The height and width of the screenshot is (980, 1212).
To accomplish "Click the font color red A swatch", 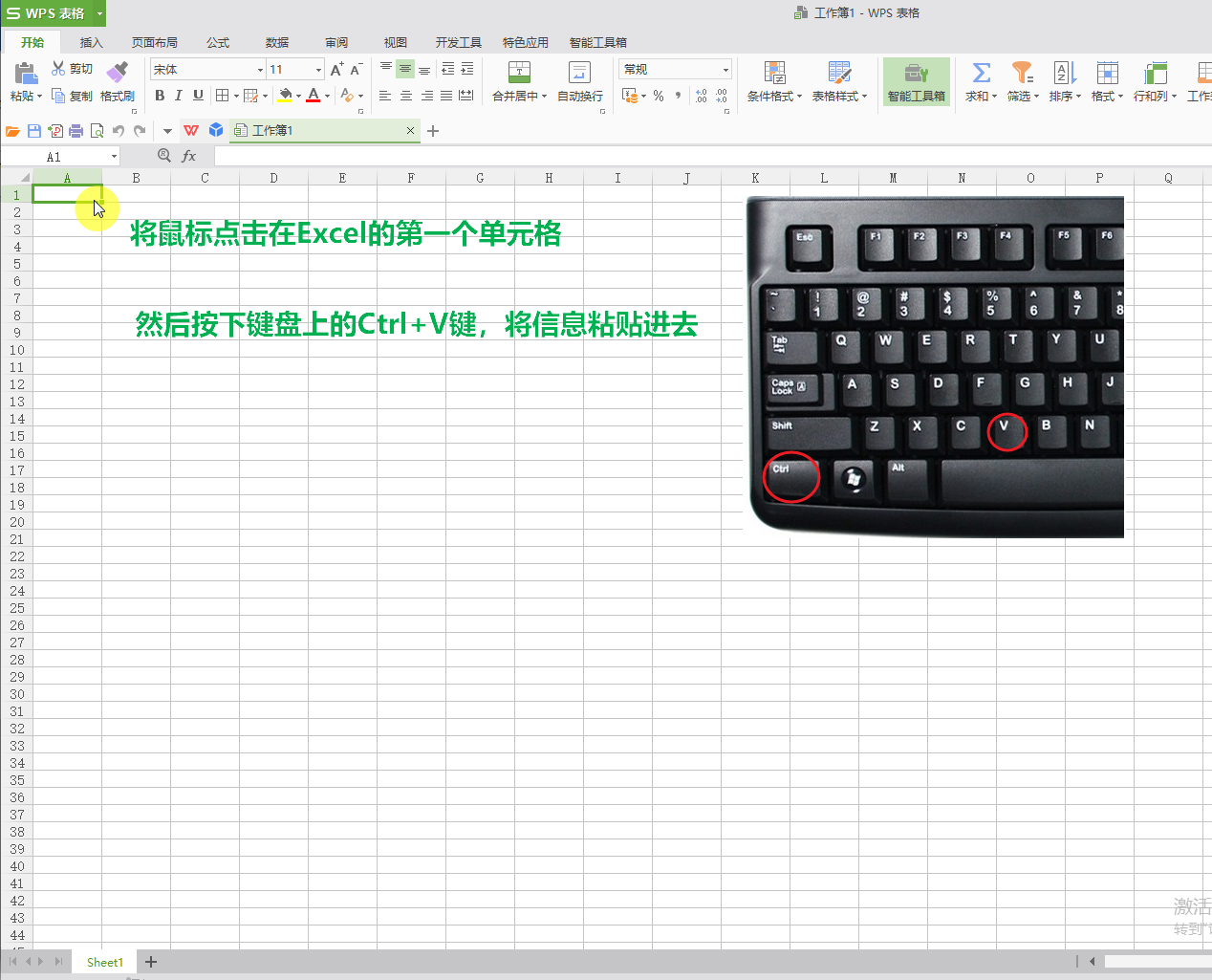I will pos(313,96).
